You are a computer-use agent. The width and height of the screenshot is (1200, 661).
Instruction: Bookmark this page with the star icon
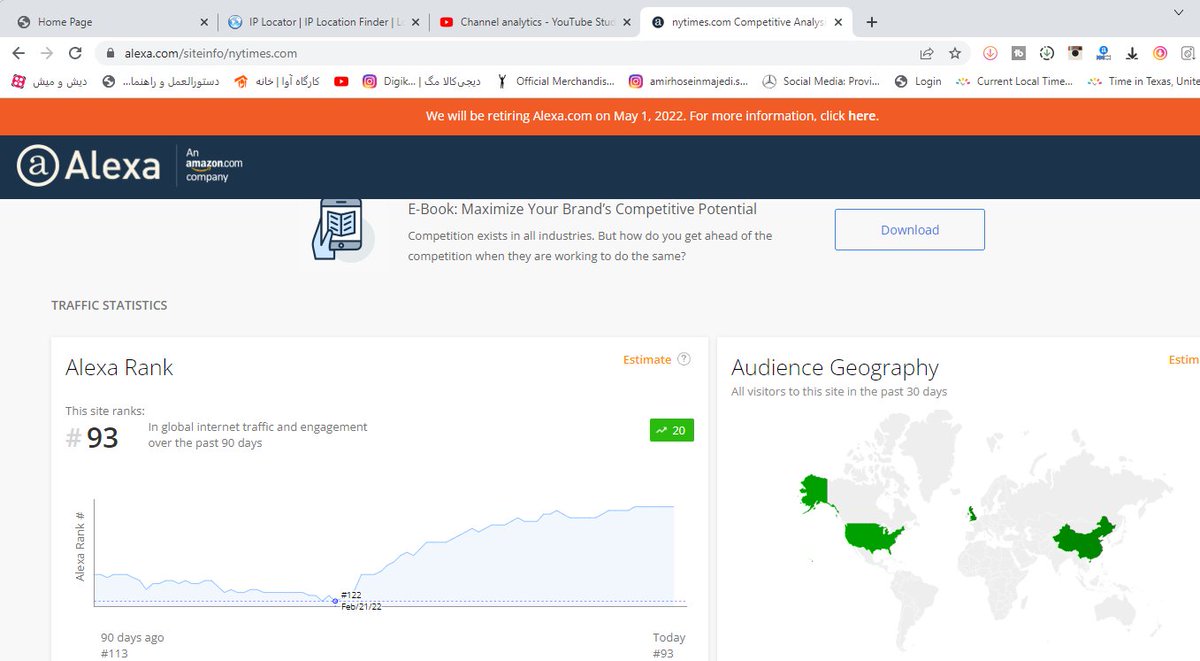[x=955, y=53]
